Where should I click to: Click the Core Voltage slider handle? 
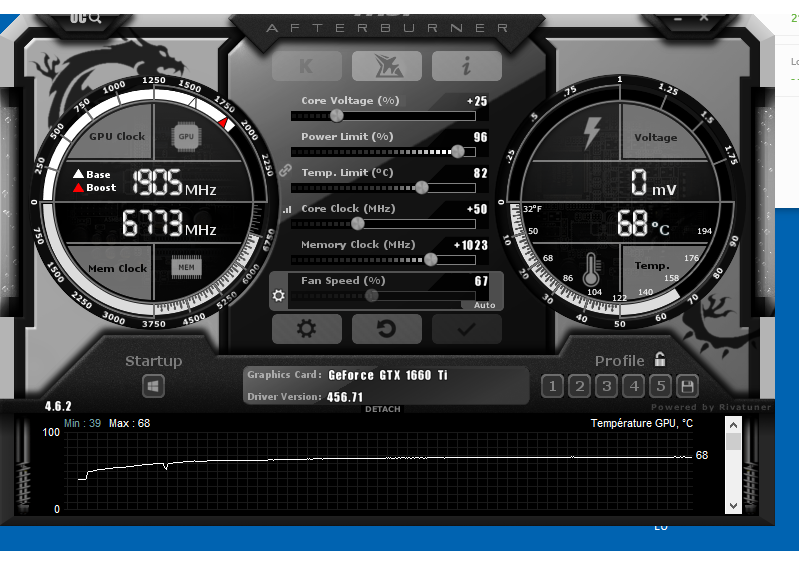(x=336, y=116)
